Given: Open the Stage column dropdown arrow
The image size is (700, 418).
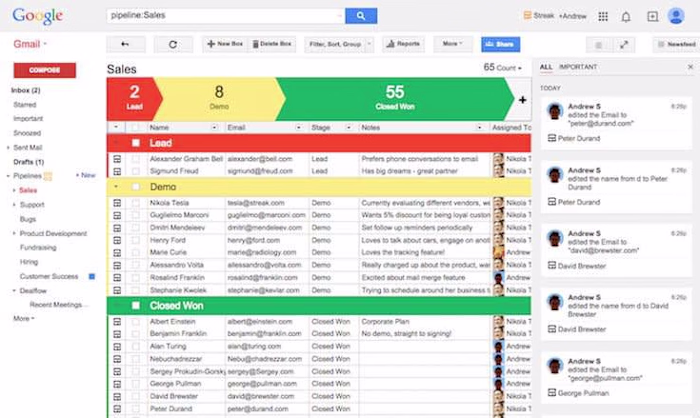Looking at the screenshot, I should 348,128.
